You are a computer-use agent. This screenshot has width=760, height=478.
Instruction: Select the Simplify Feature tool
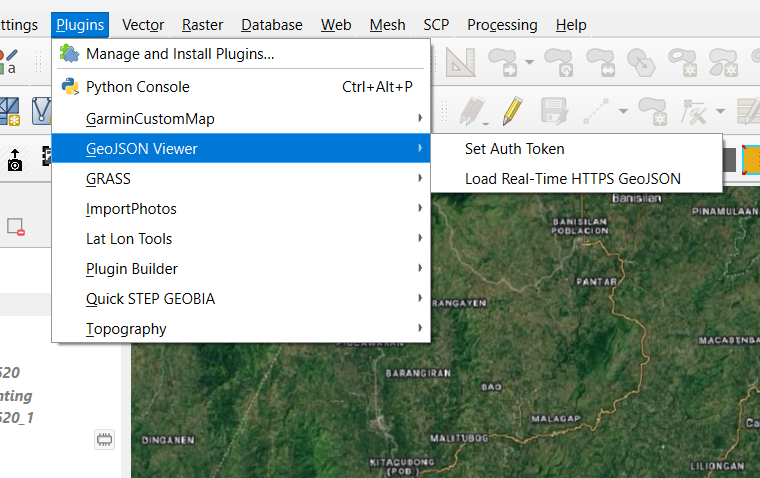[641, 62]
